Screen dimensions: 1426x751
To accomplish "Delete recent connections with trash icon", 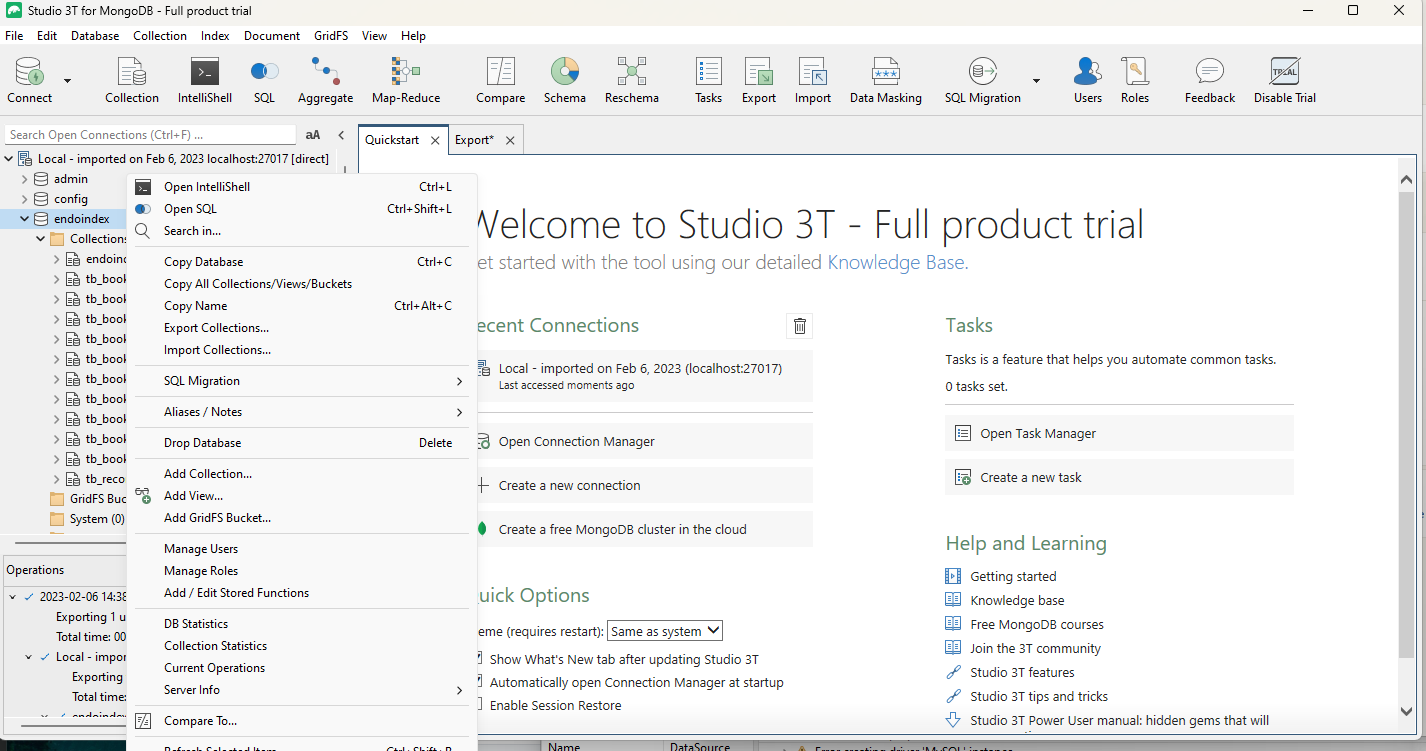I will point(800,325).
